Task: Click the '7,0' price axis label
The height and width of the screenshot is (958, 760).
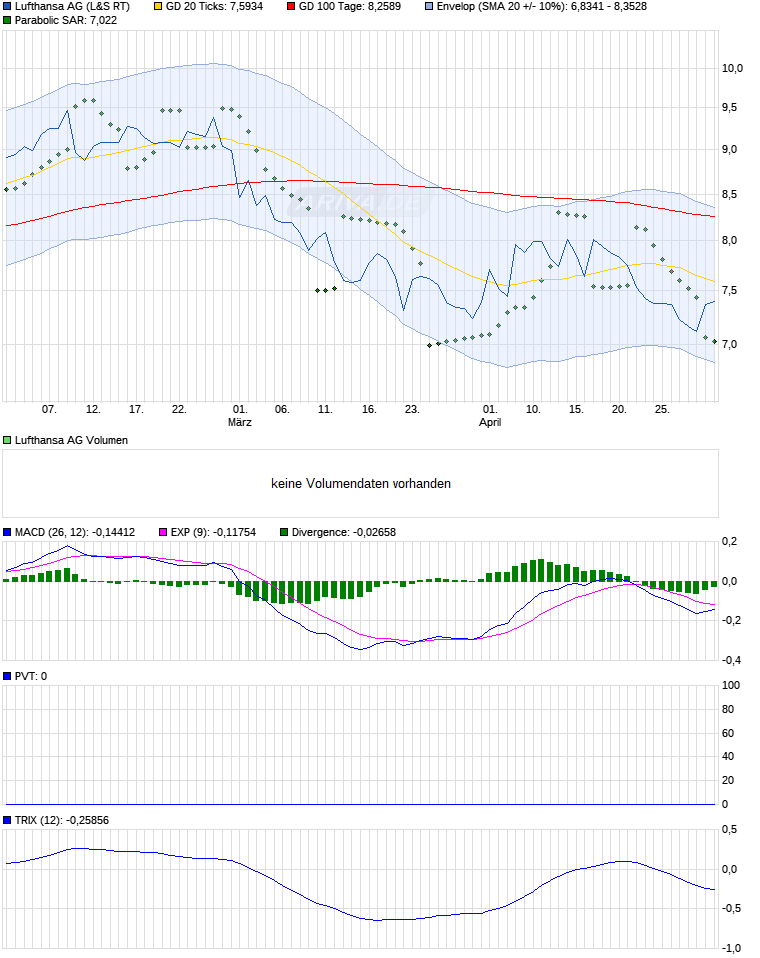Action: pos(729,345)
